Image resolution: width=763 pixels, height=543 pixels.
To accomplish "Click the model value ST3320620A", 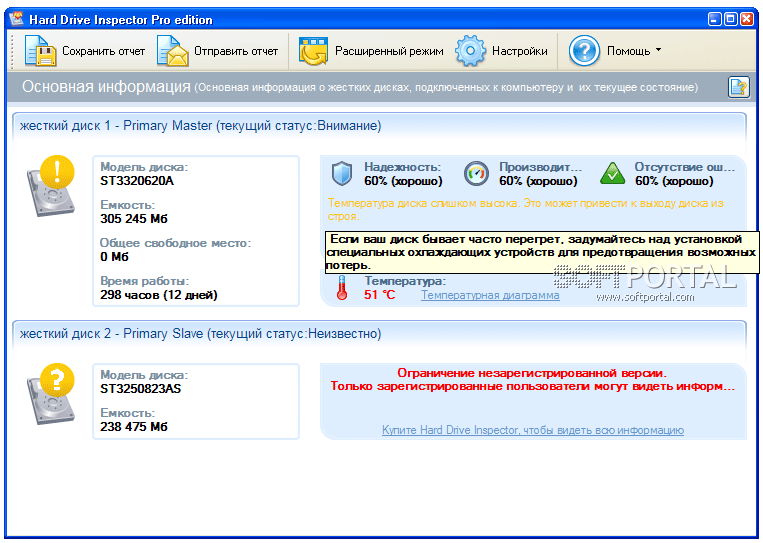I will (137, 181).
